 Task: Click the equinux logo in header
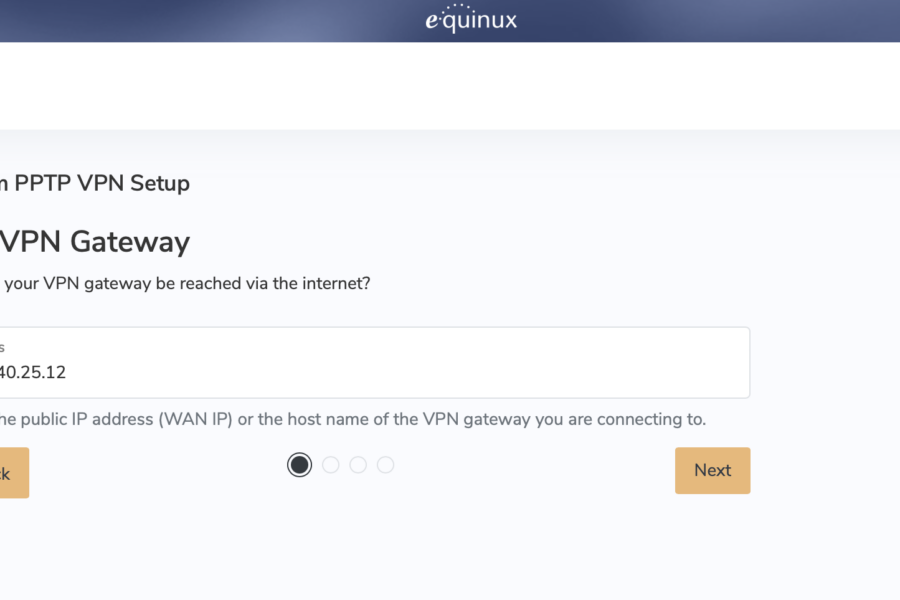[x=471, y=19]
